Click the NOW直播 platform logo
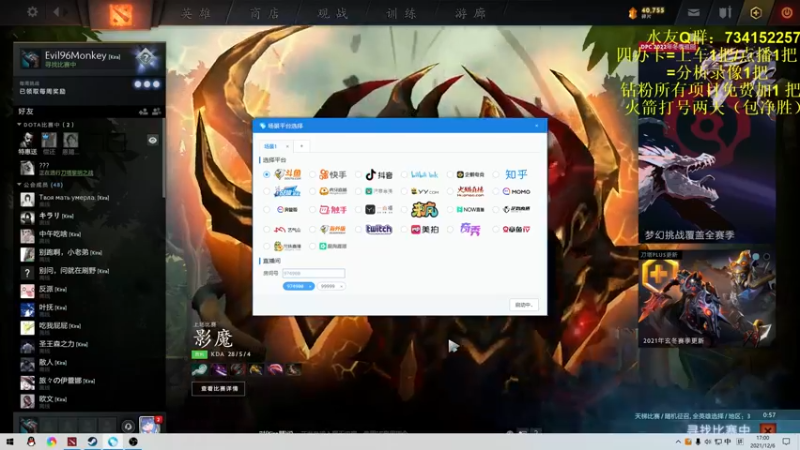This screenshot has height=450, width=800. coord(470,209)
